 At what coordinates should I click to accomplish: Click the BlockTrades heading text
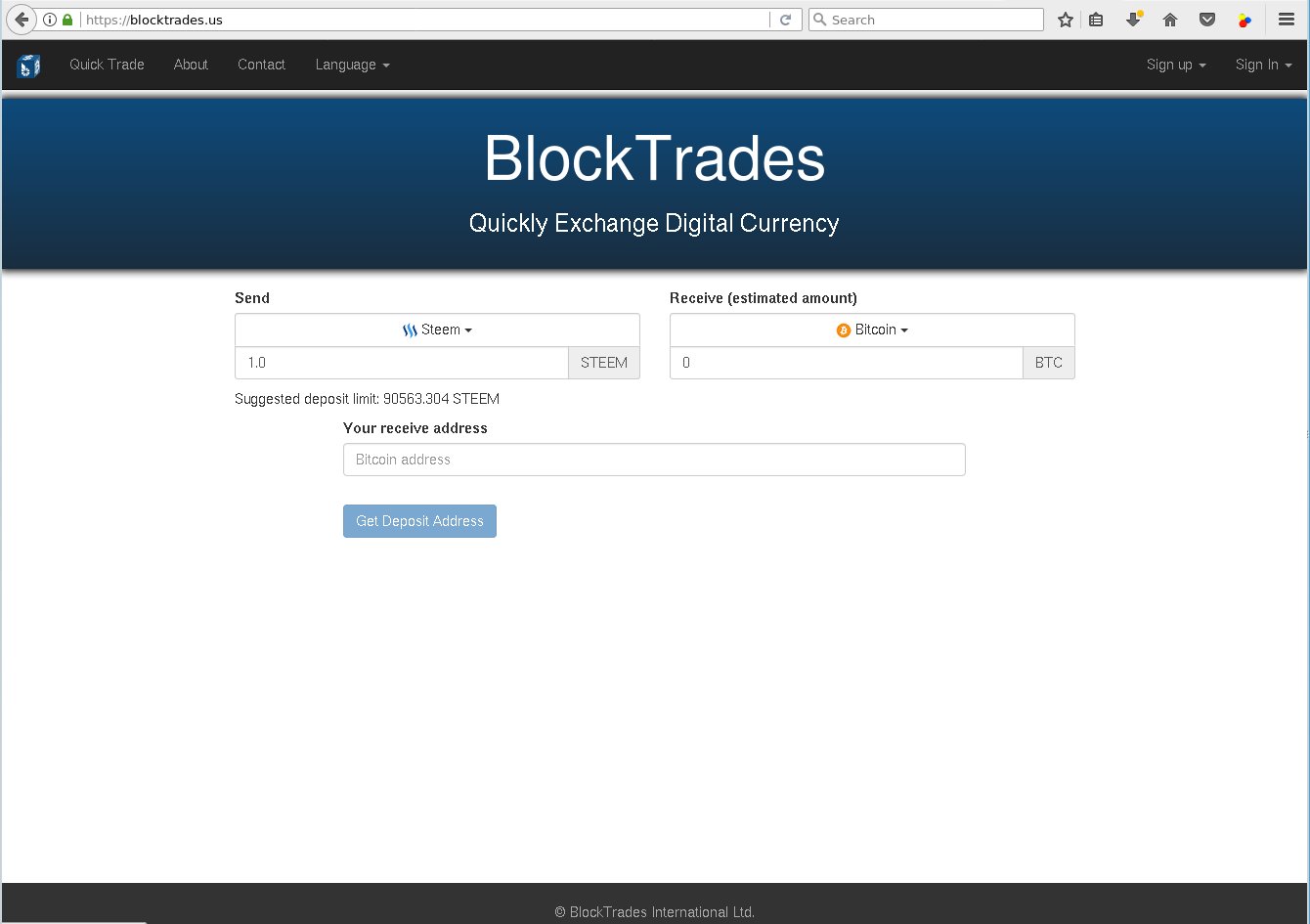(654, 158)
